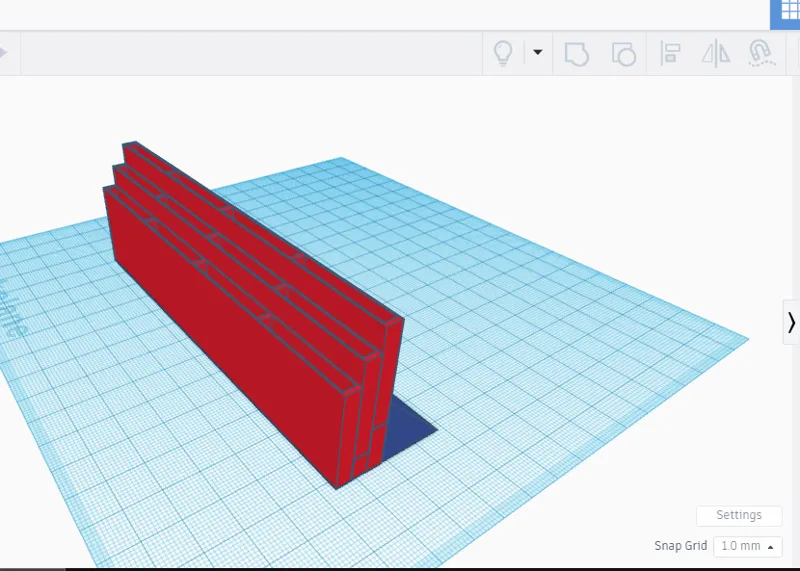This screenshot has width=800, height=571.
Task: Select the Mirror tool icon
Action: 716,53
